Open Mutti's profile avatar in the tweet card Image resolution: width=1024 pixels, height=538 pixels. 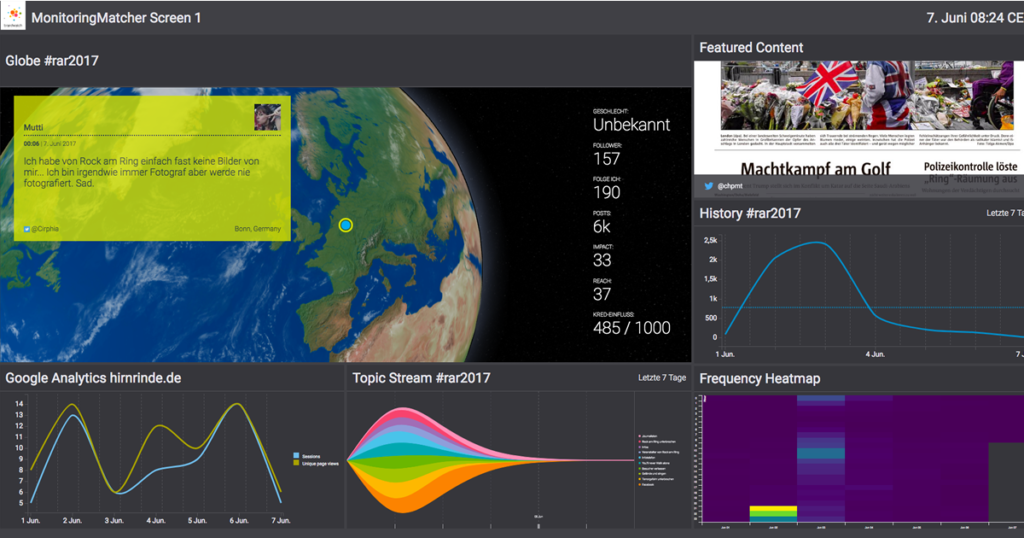[268, 117]
